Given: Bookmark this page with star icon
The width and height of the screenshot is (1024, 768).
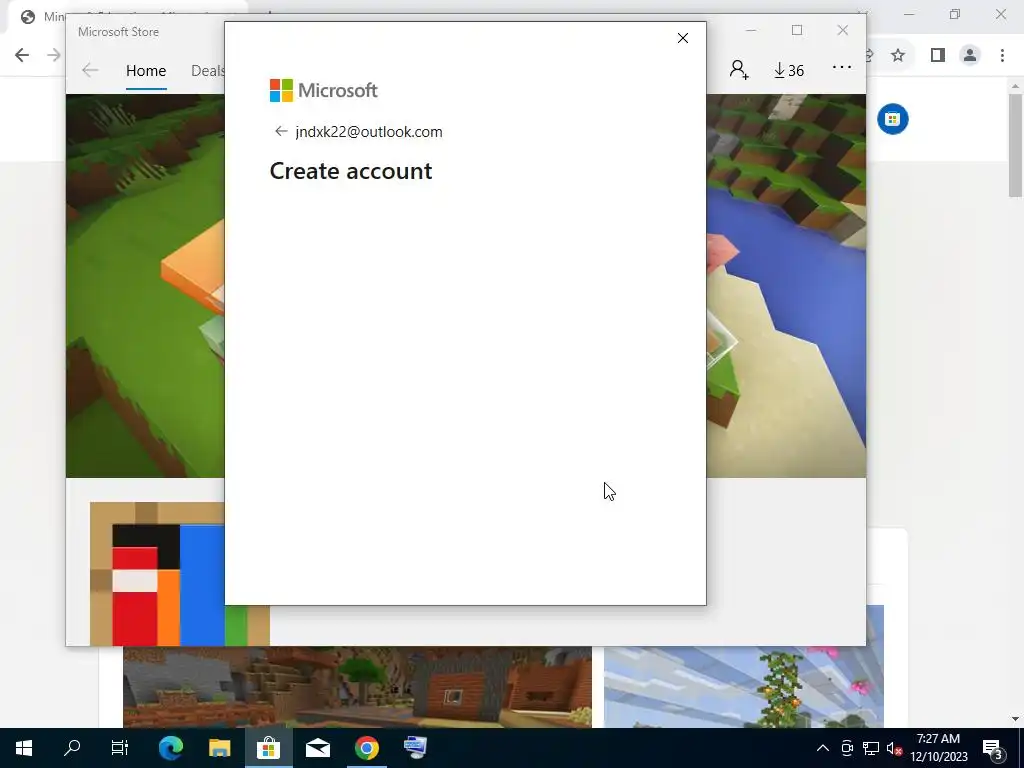Looking at the screenshot, I should (898, 56).
